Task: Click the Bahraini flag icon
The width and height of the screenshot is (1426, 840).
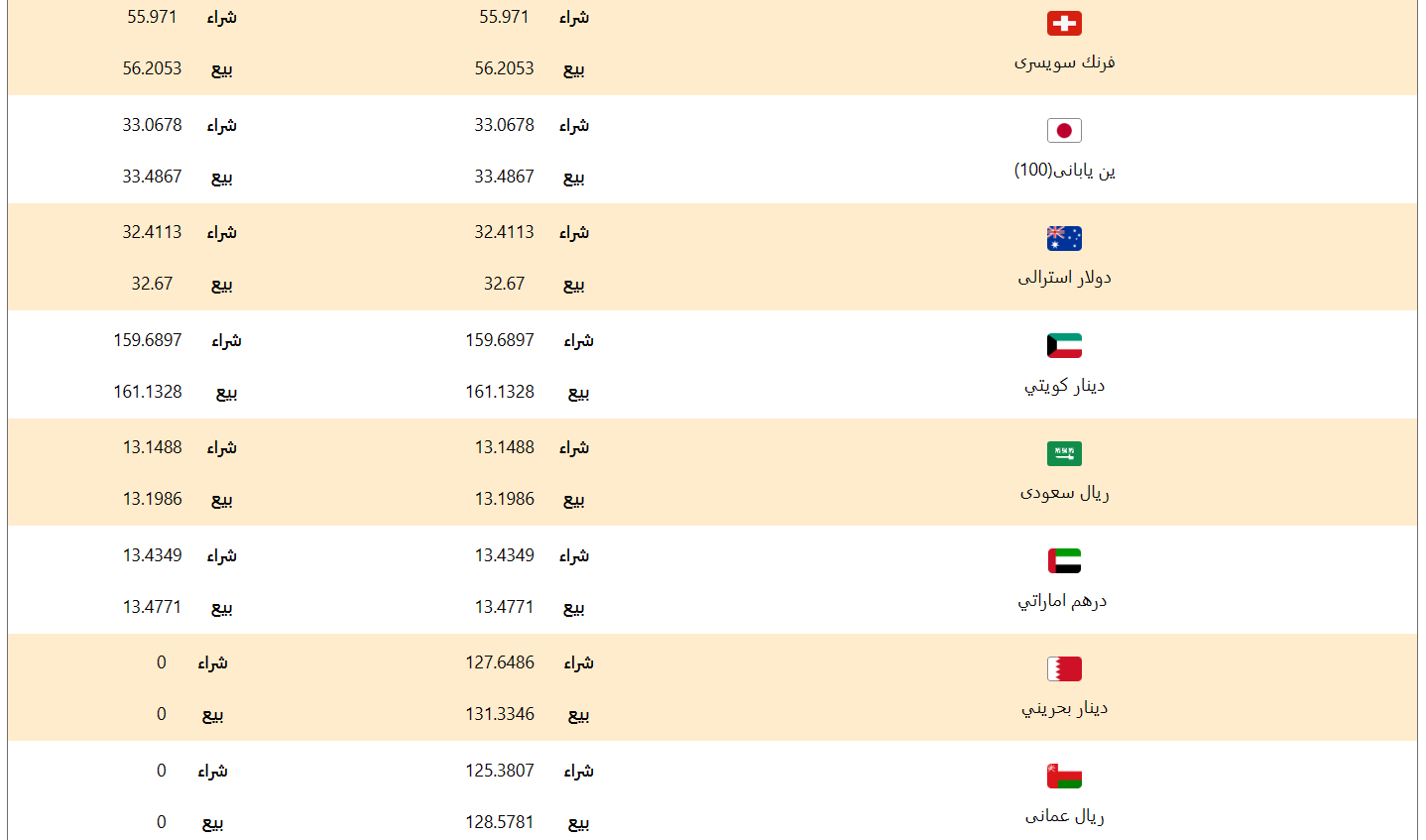Action: [x=1064, y=668]
